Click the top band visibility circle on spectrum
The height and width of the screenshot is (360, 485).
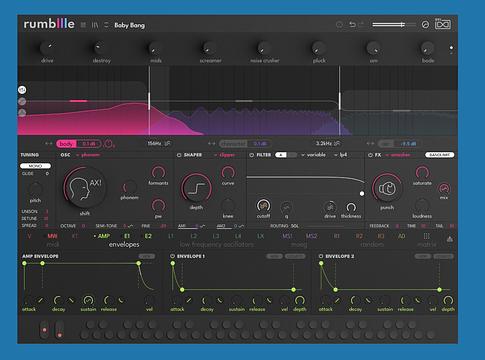[x=22, y=90]
